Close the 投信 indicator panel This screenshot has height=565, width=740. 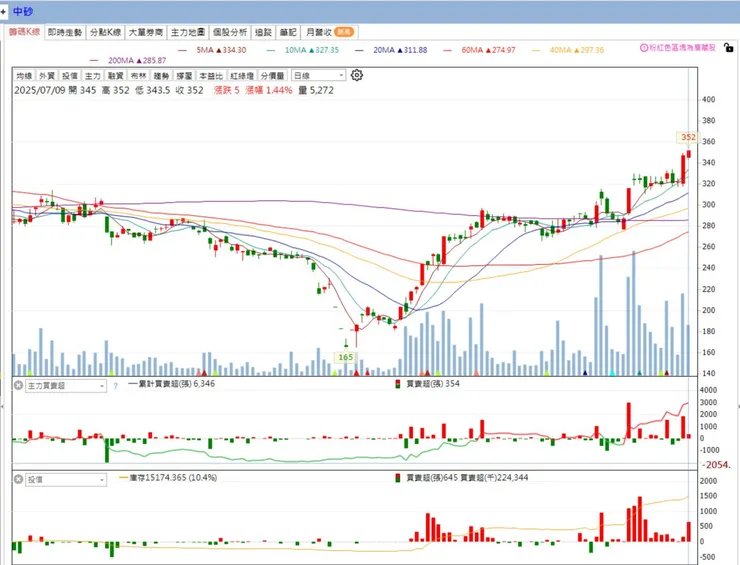pos(18,479)
